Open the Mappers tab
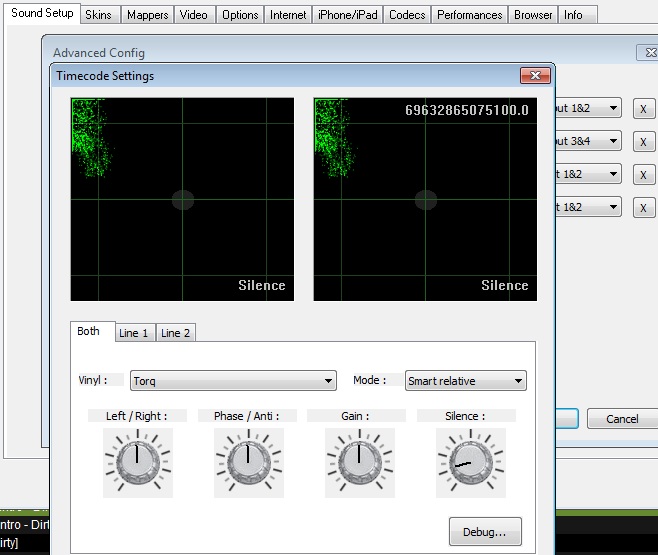Viewport: 658px width, 555px height. pyautogui.click(x=146, y=15)
